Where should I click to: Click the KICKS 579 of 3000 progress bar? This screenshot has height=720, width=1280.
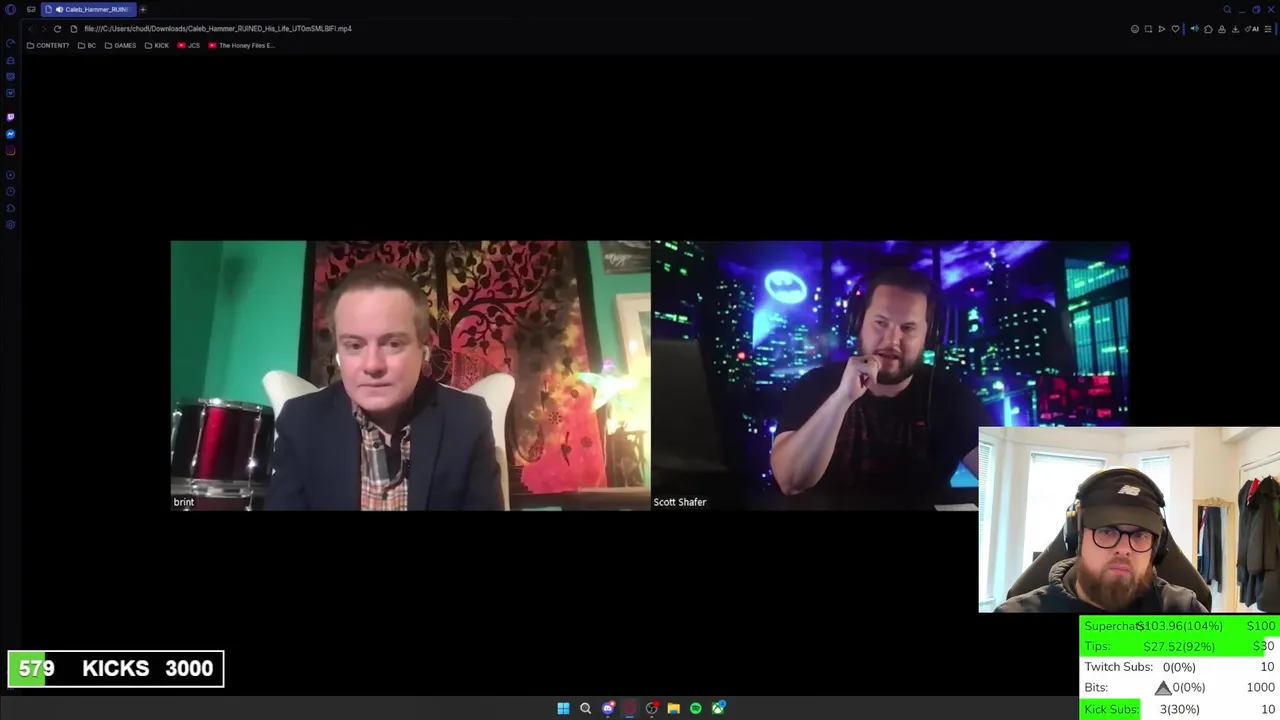point(116,669)
